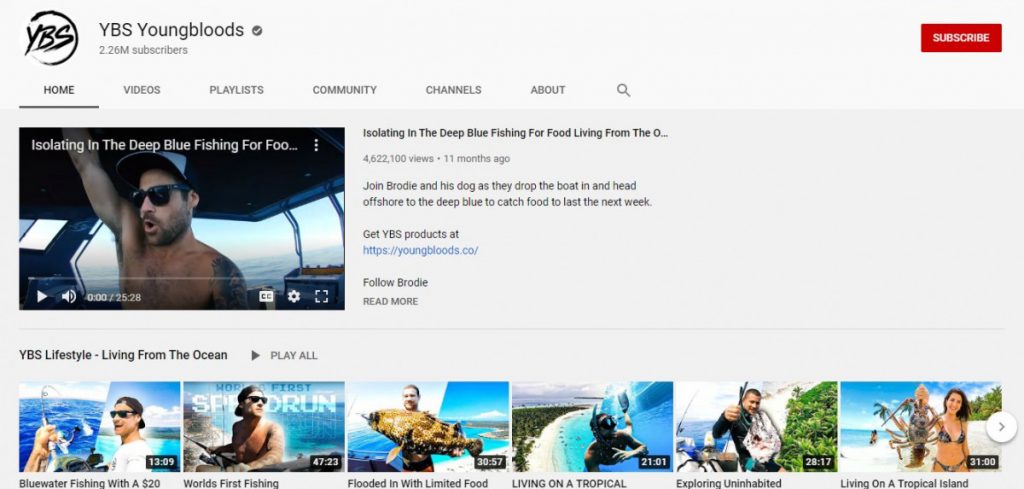This screenshot has height=489, width=1024.
Task: Toggle closed captions CC on featured video
Action: click(x=266, y=296)
